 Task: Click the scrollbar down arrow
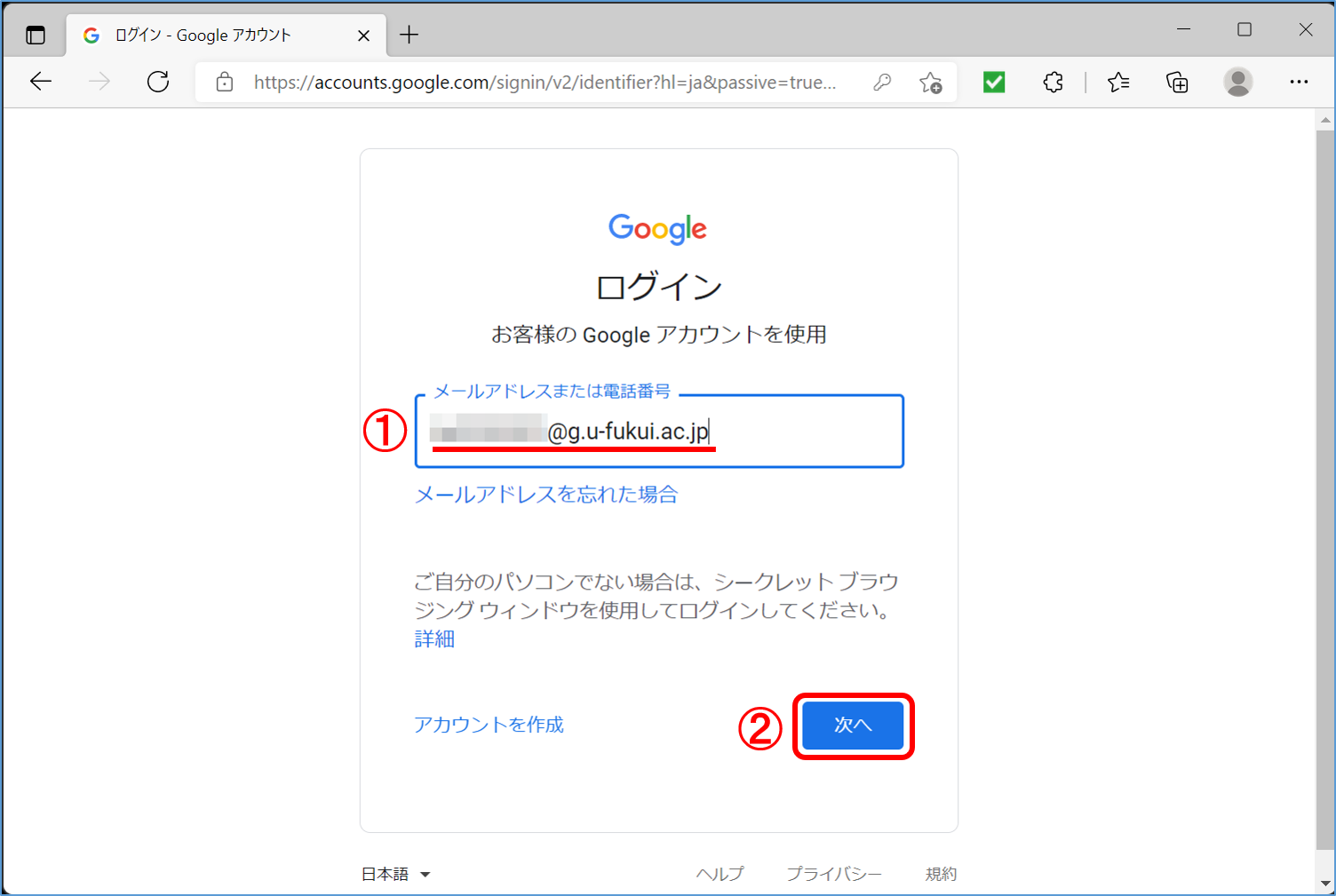[x=1325, y=884]
